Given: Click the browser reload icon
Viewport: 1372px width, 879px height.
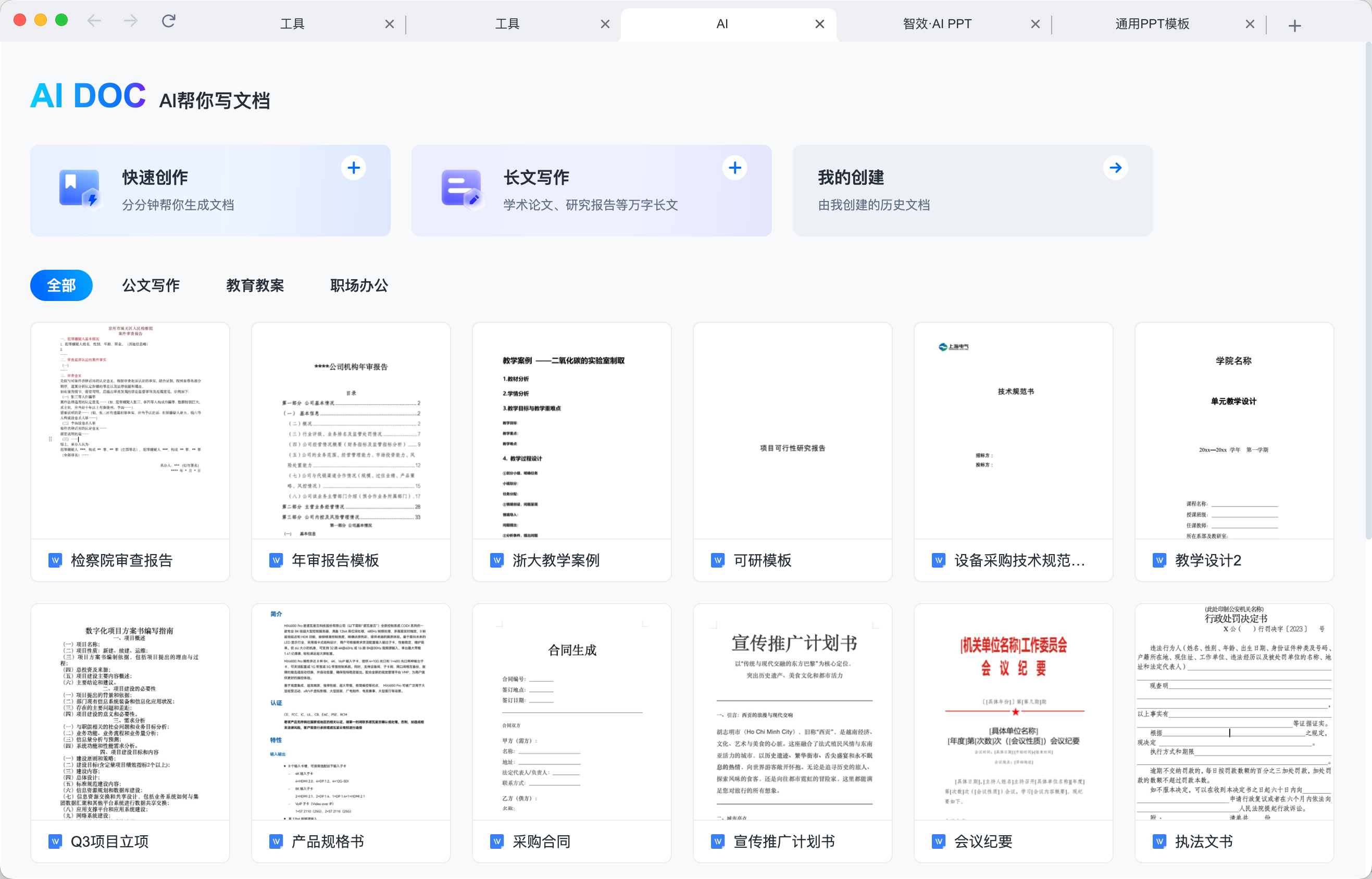Looking at the screenshot, I should pos(168,22).
